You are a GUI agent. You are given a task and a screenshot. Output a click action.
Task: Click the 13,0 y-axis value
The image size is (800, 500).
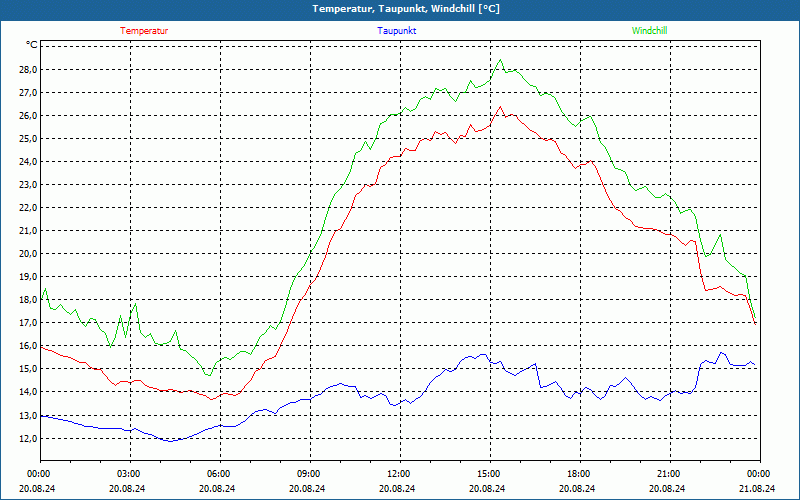pyautogui.click(x=29, y=415)
